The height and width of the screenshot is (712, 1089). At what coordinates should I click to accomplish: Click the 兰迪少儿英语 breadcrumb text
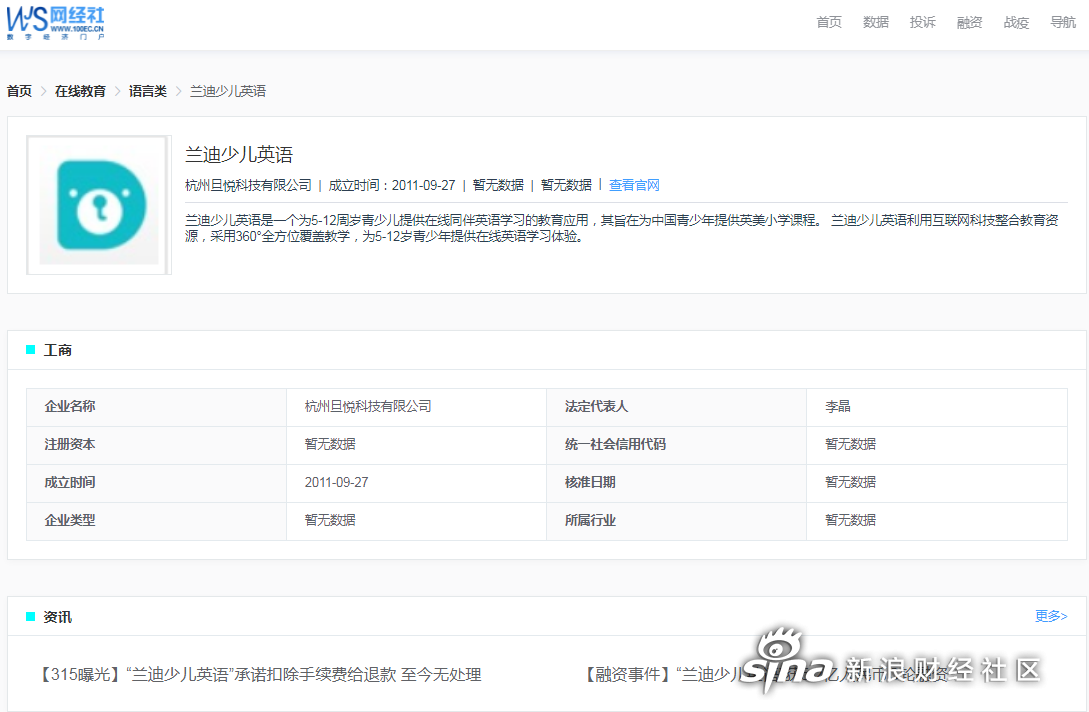pos(228,91)
